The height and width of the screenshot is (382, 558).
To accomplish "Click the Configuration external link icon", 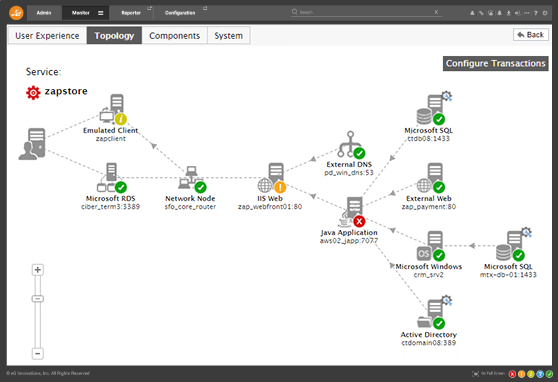I will coord(205,8).
